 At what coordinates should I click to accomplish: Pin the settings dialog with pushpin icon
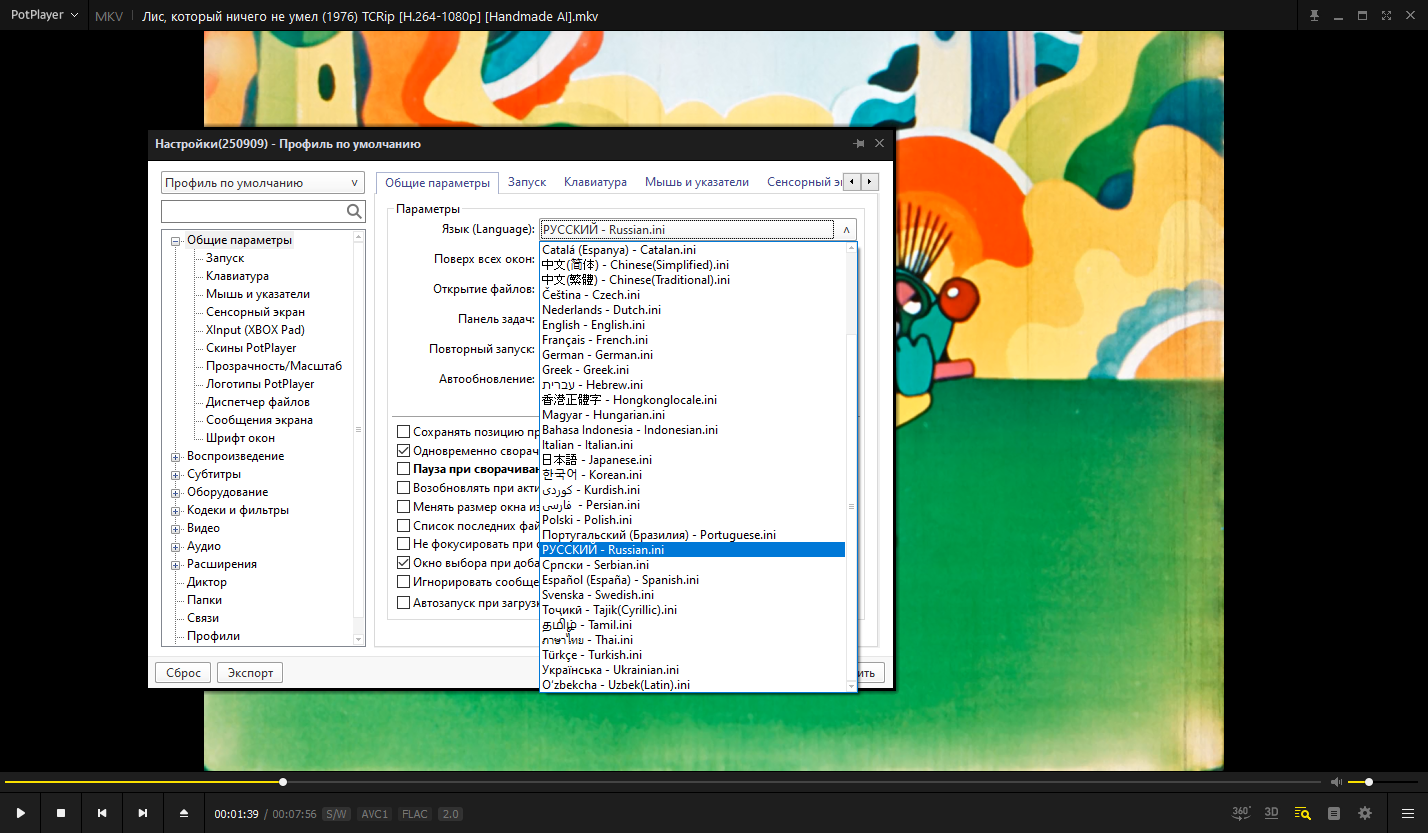(858, 144)
